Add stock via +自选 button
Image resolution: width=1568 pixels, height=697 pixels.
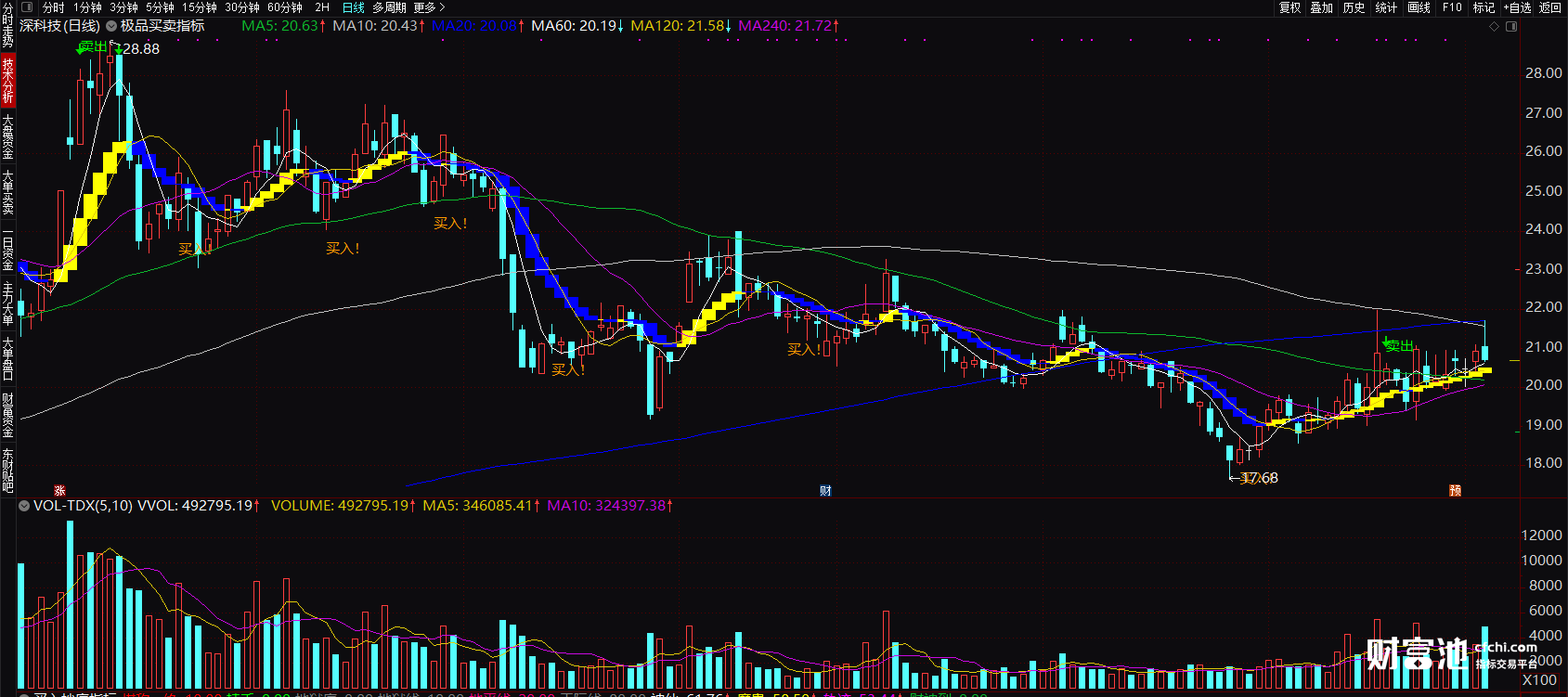1517,7
